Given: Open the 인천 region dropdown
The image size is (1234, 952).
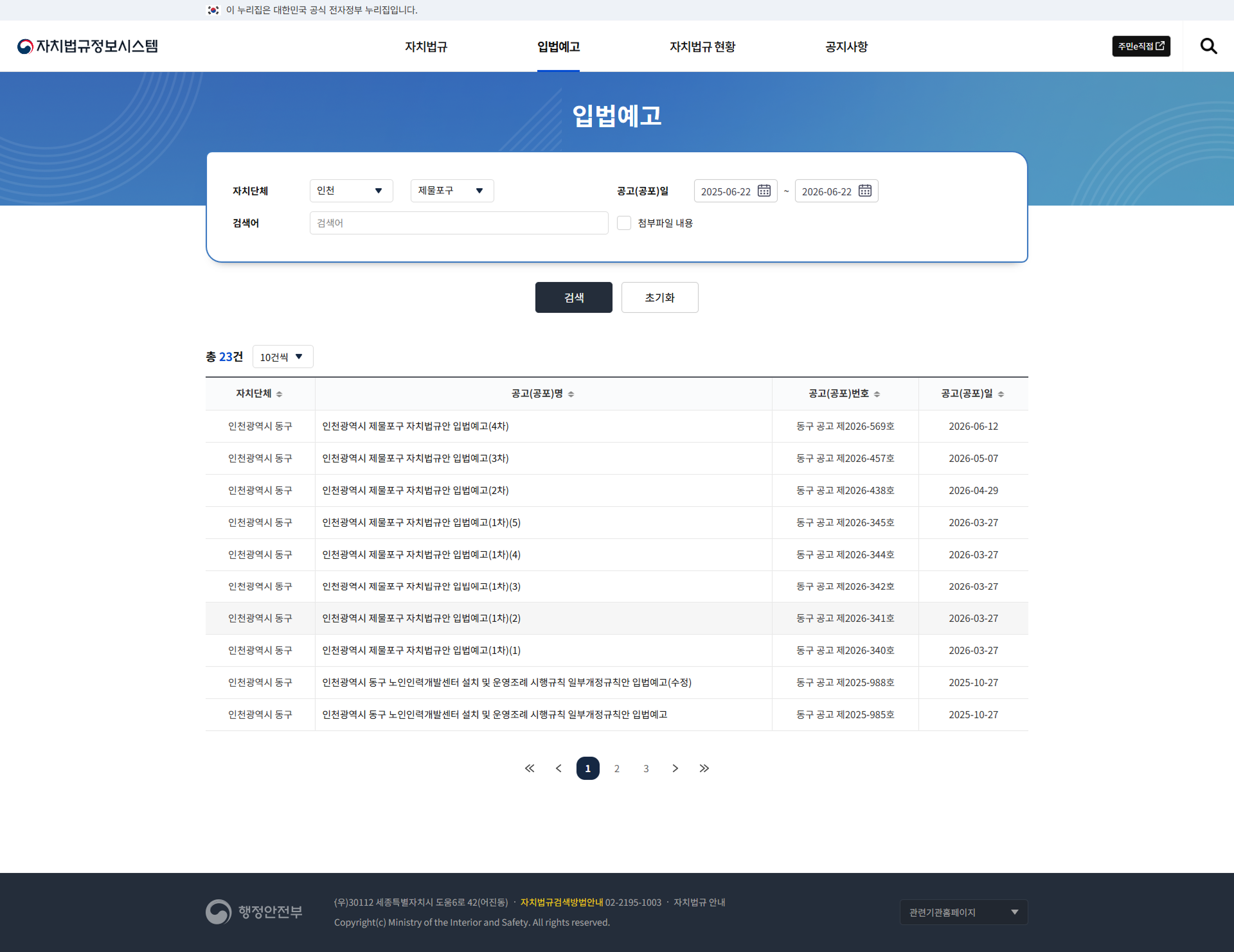Looking at the screenshot, I should click(351, 191).
